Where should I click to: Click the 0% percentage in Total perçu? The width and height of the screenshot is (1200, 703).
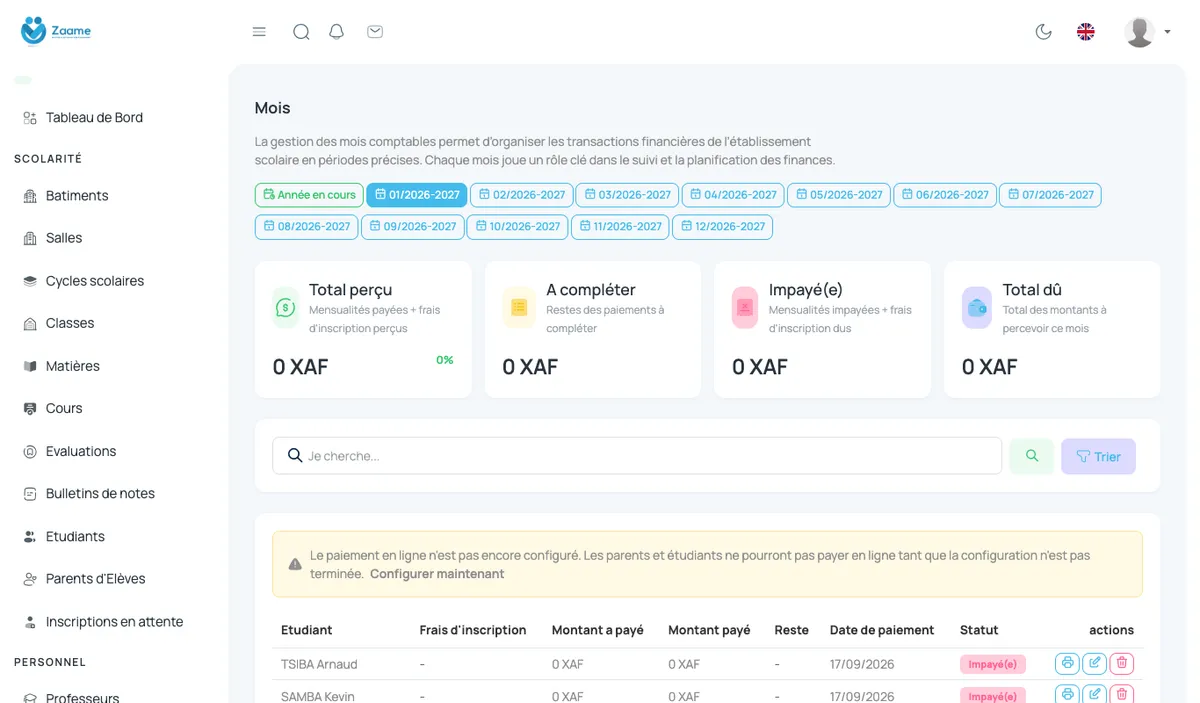click(445, 360)
